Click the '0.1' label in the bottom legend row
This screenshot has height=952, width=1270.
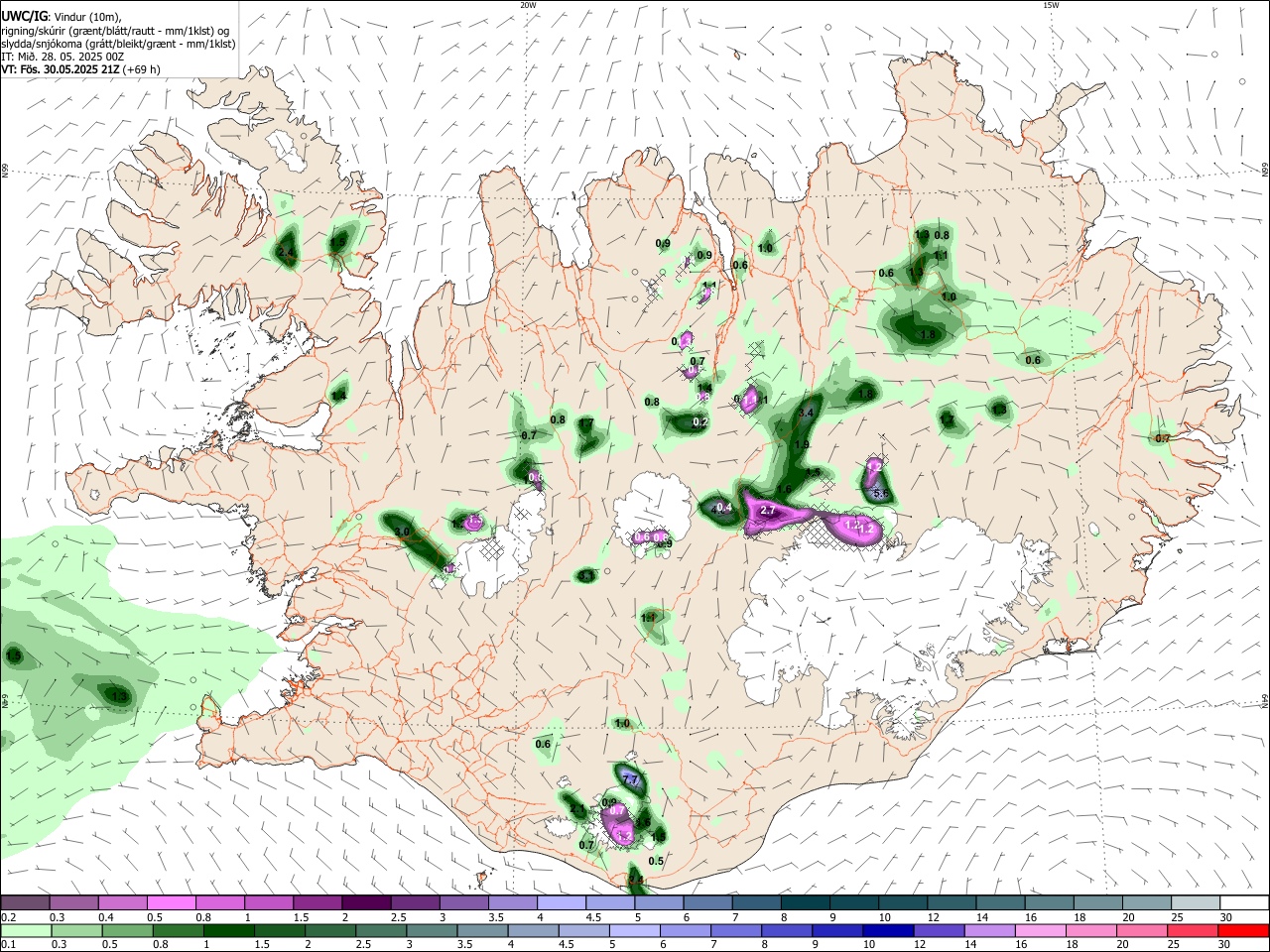pos(9,944)
